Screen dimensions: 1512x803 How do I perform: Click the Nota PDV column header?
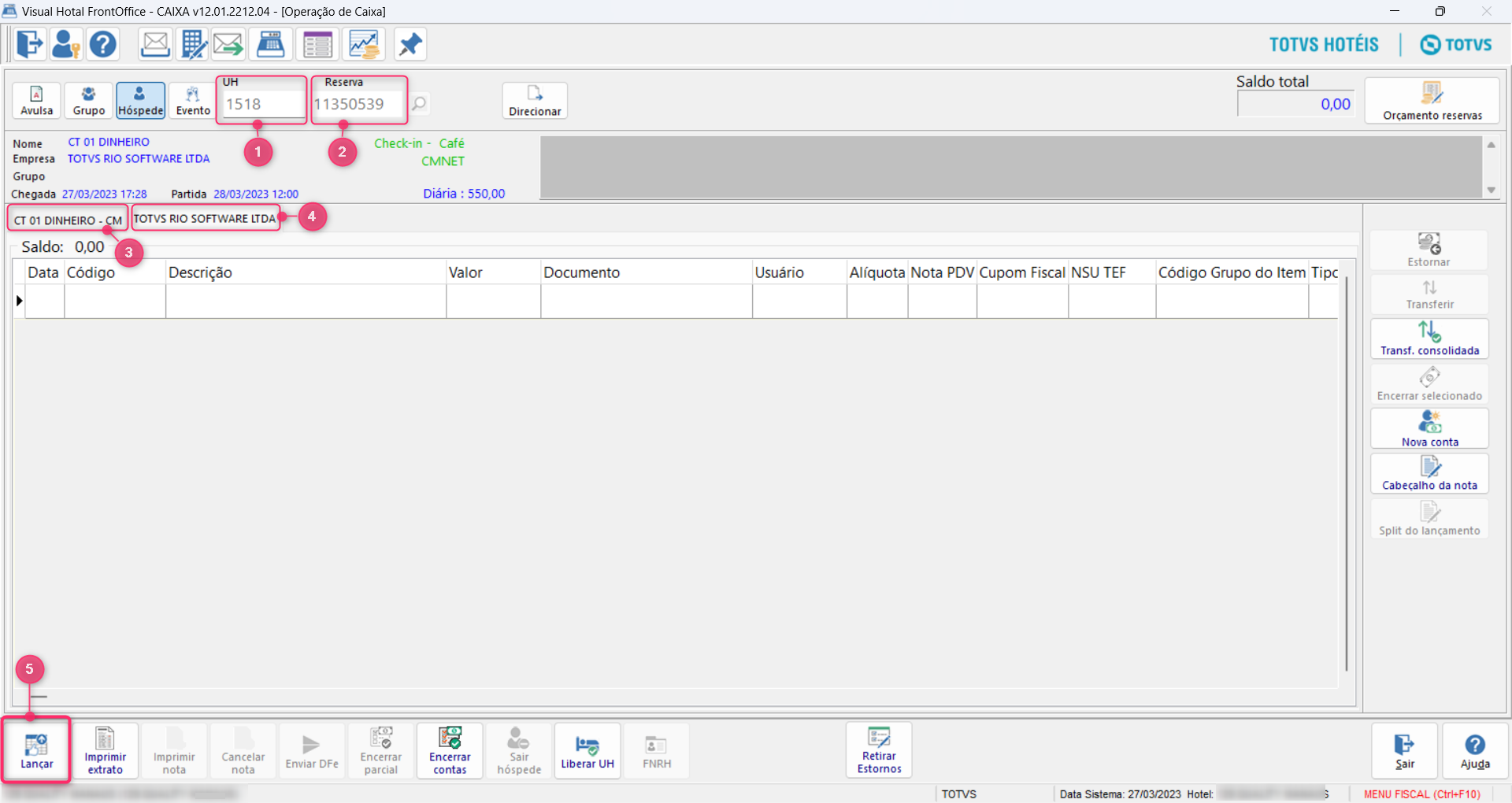coord(943,272)
